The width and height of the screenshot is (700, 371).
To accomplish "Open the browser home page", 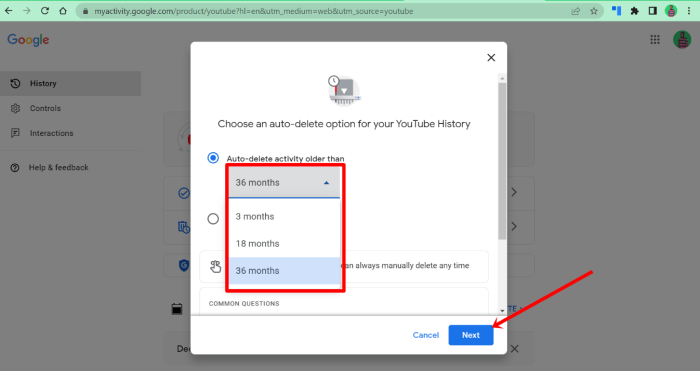I will [63, 11].
